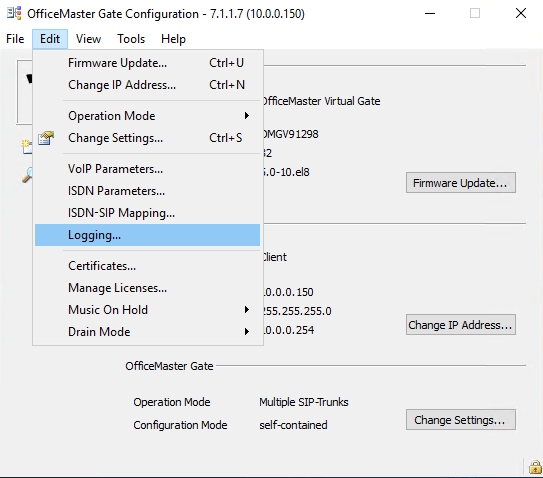Click the self-contained configuration mode value
The image size is (543, 478).
point(293,425)
